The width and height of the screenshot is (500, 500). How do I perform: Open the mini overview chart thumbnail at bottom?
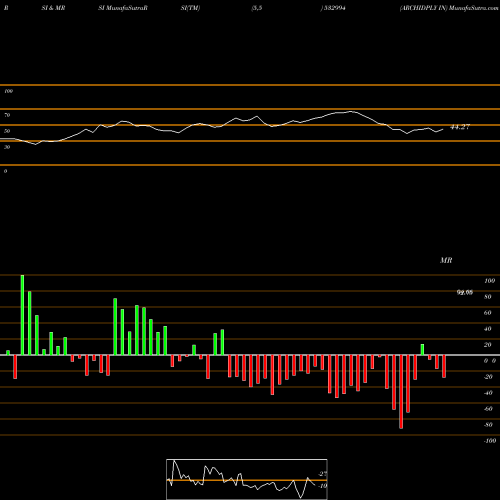(247, 479)
